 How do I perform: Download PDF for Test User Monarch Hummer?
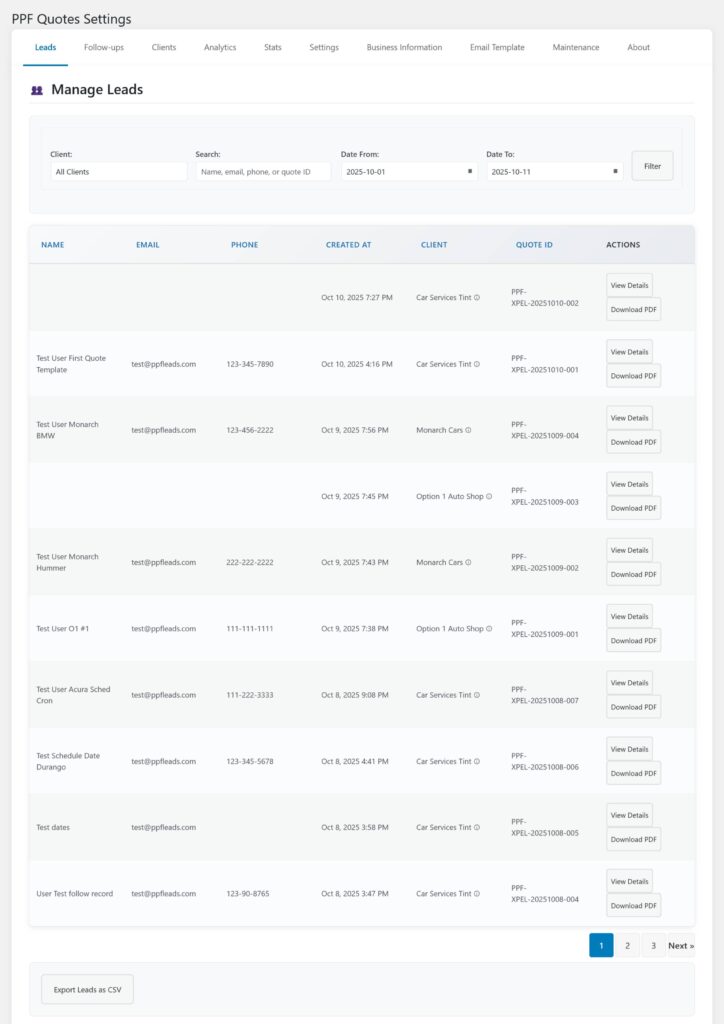[x=633, y=574]
